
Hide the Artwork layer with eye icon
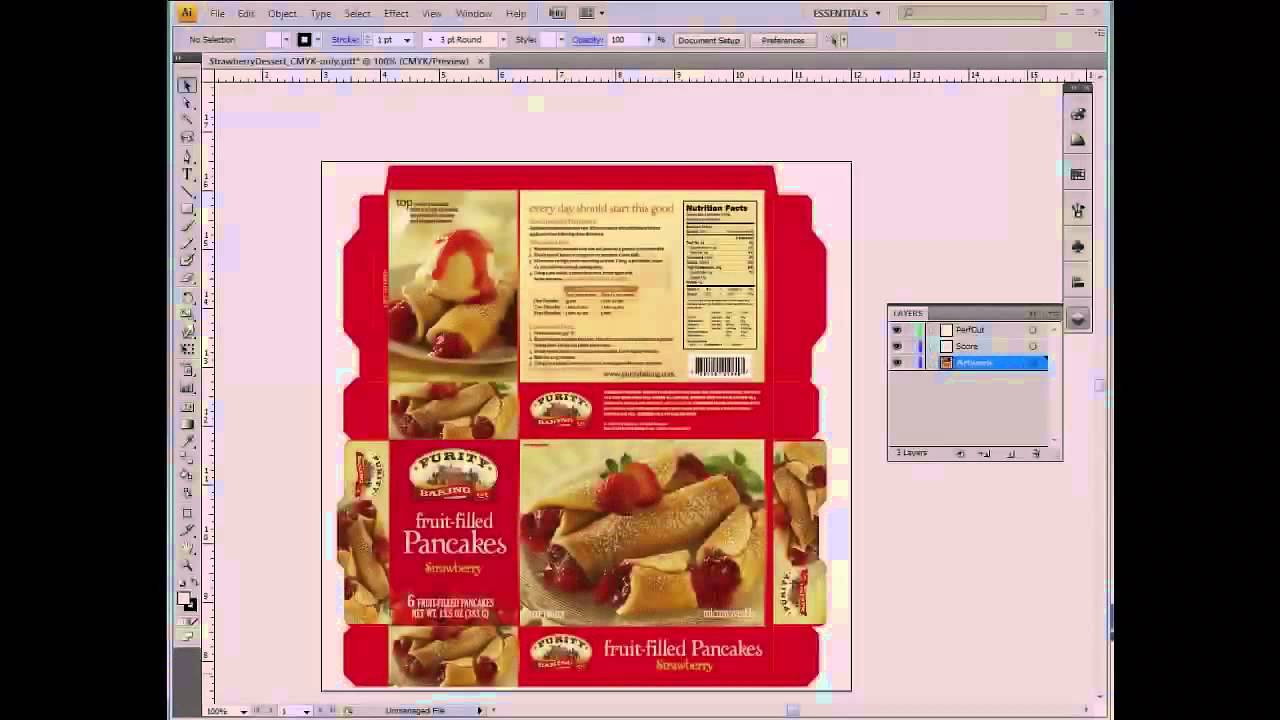896,362
